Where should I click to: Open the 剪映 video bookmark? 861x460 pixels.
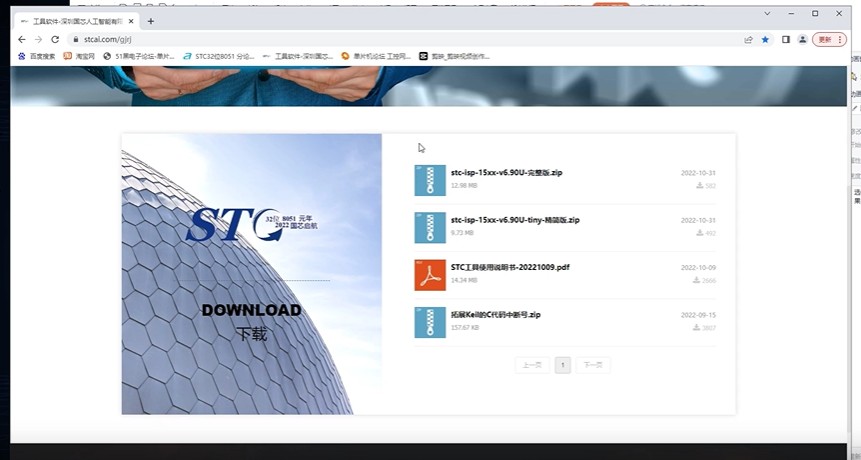[454, 56]
